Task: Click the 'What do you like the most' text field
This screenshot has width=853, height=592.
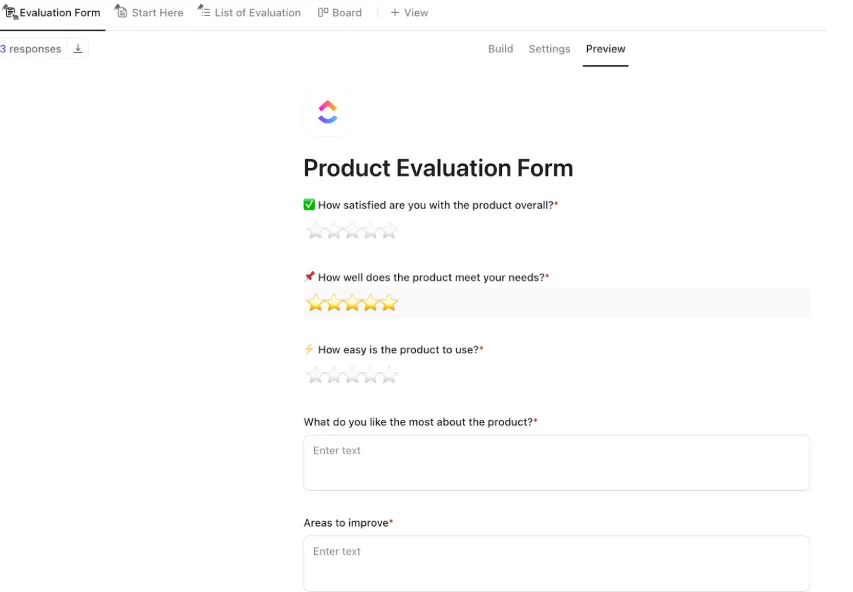Action: 556,462
